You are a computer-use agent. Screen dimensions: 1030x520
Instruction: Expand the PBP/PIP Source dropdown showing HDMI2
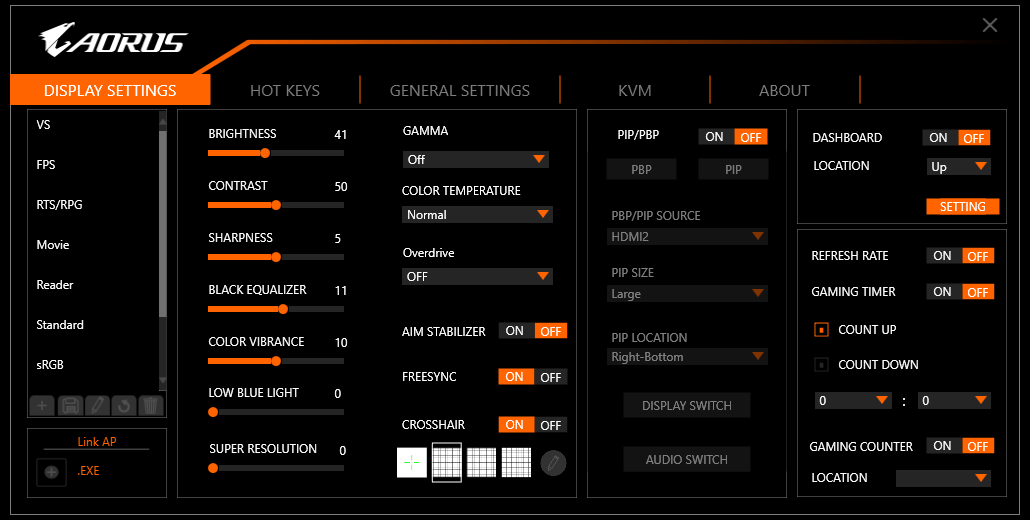coord(687,236)
